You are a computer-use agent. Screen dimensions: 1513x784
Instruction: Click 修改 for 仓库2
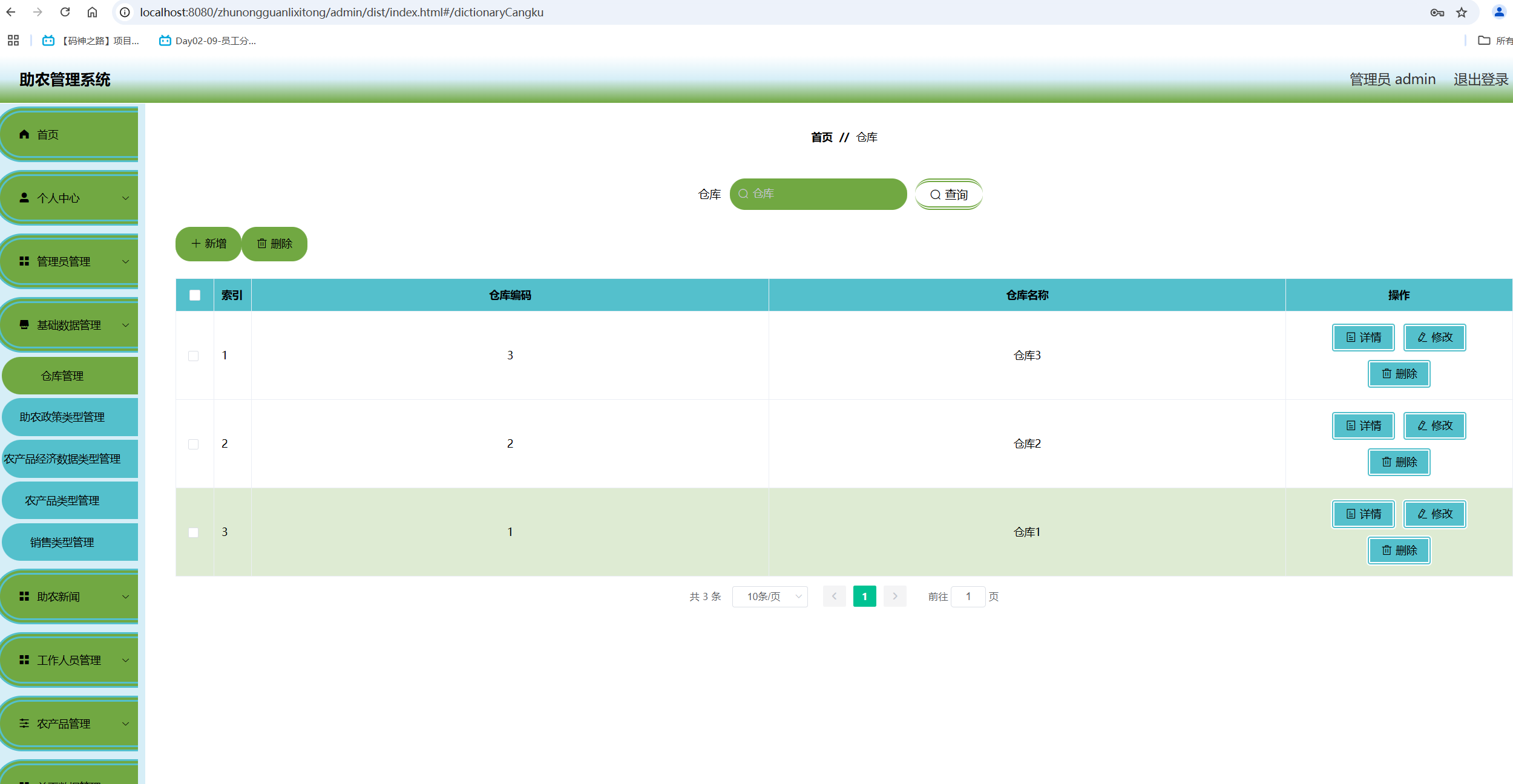point(1435,425)
